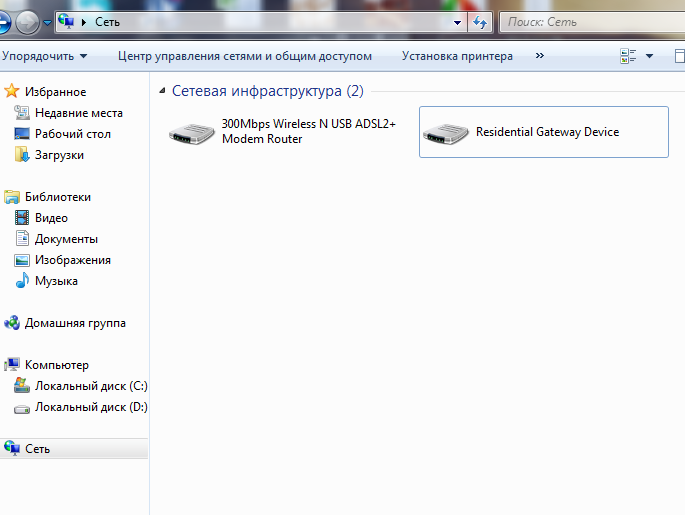This screenshot has height=515, width=685.
Task: Expand the breadcrumb arrow before Сеть
Action: coord(84,22)
